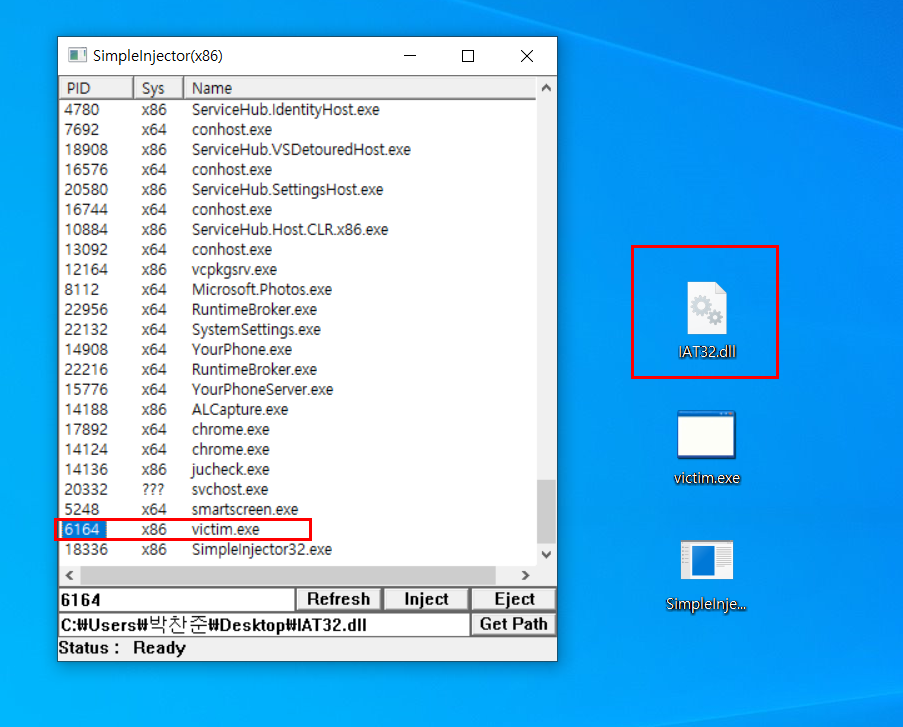Select the vcpkgsrv.exe process row
The height and width of the screenshot is (727, 903).
[297, 270]
